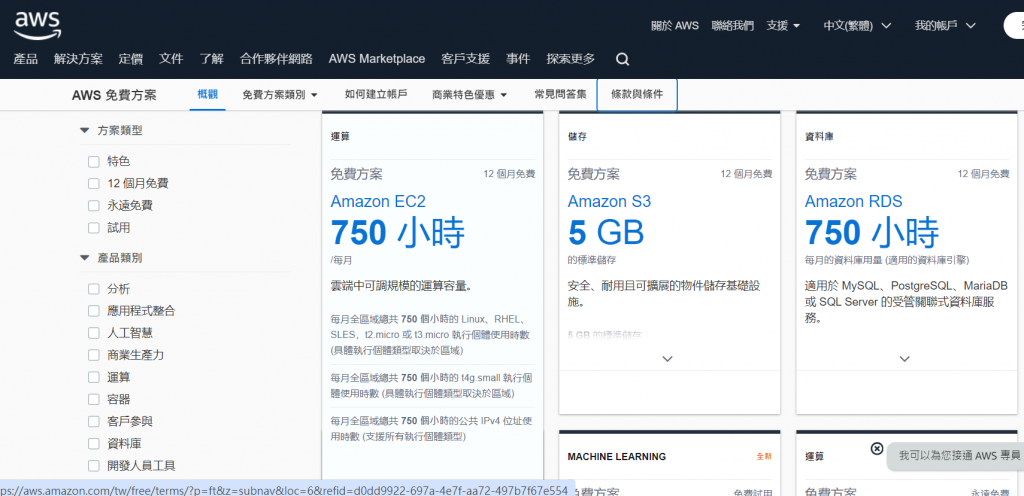Image resolution: width=1024 pixels, height=496 pixels.
Task: Click the 雲端中可調規模的運算容量 description
Action: coord(402,286)
